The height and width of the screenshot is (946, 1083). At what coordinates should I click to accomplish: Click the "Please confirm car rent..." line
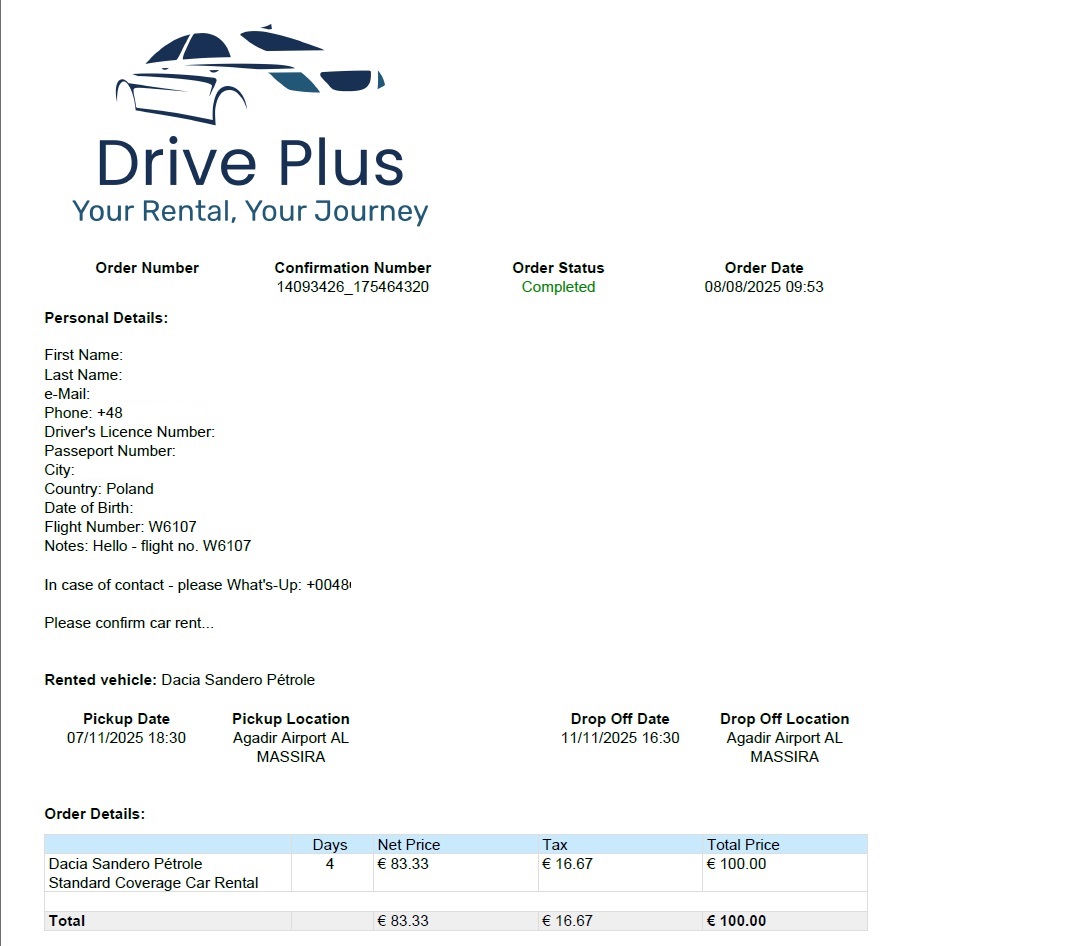point(129,623)
